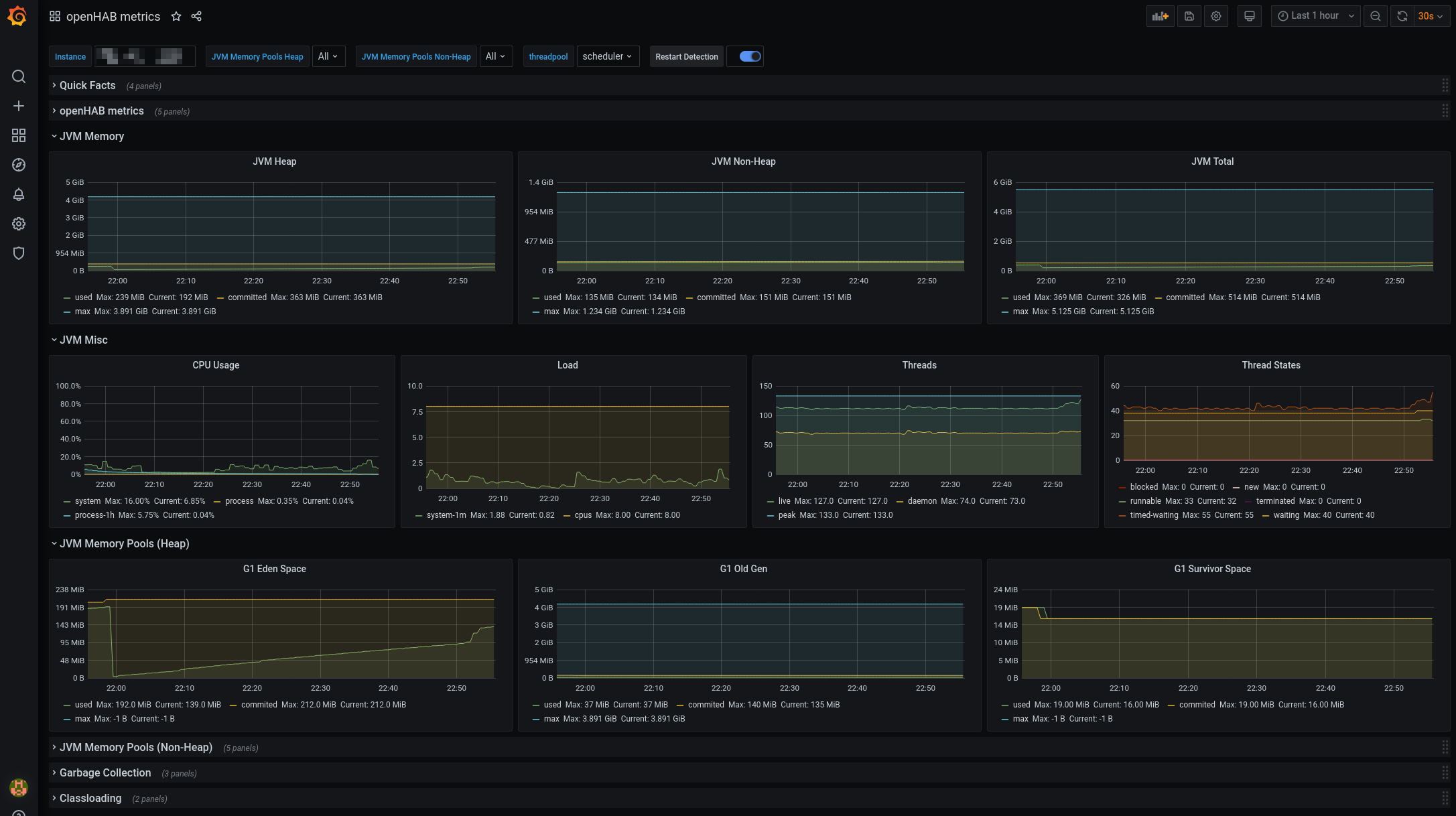Image resolution: width=1456 pixels, height=816 pixels.
Task: Add a new panel to the dashboard
Action: pos(1160,15)
